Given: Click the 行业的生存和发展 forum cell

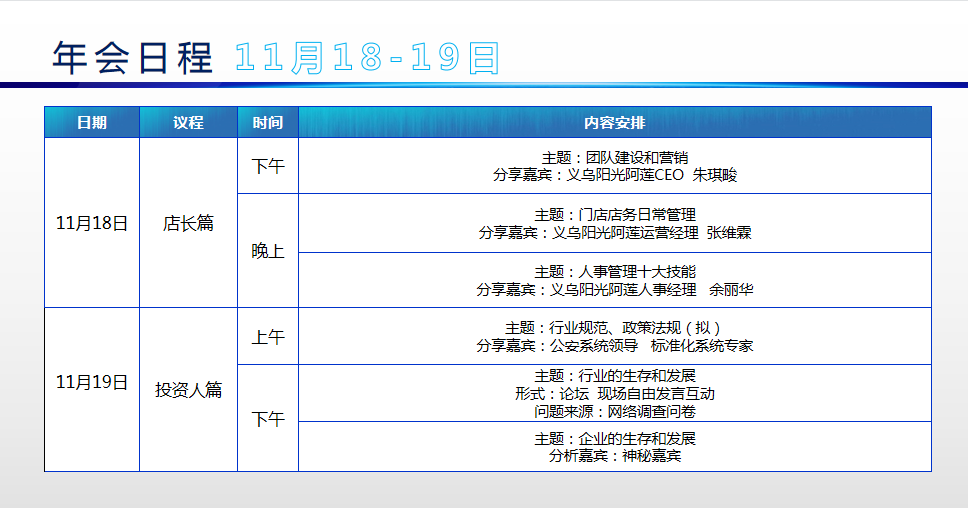Looking at the screenshot, I should (614, 393).
